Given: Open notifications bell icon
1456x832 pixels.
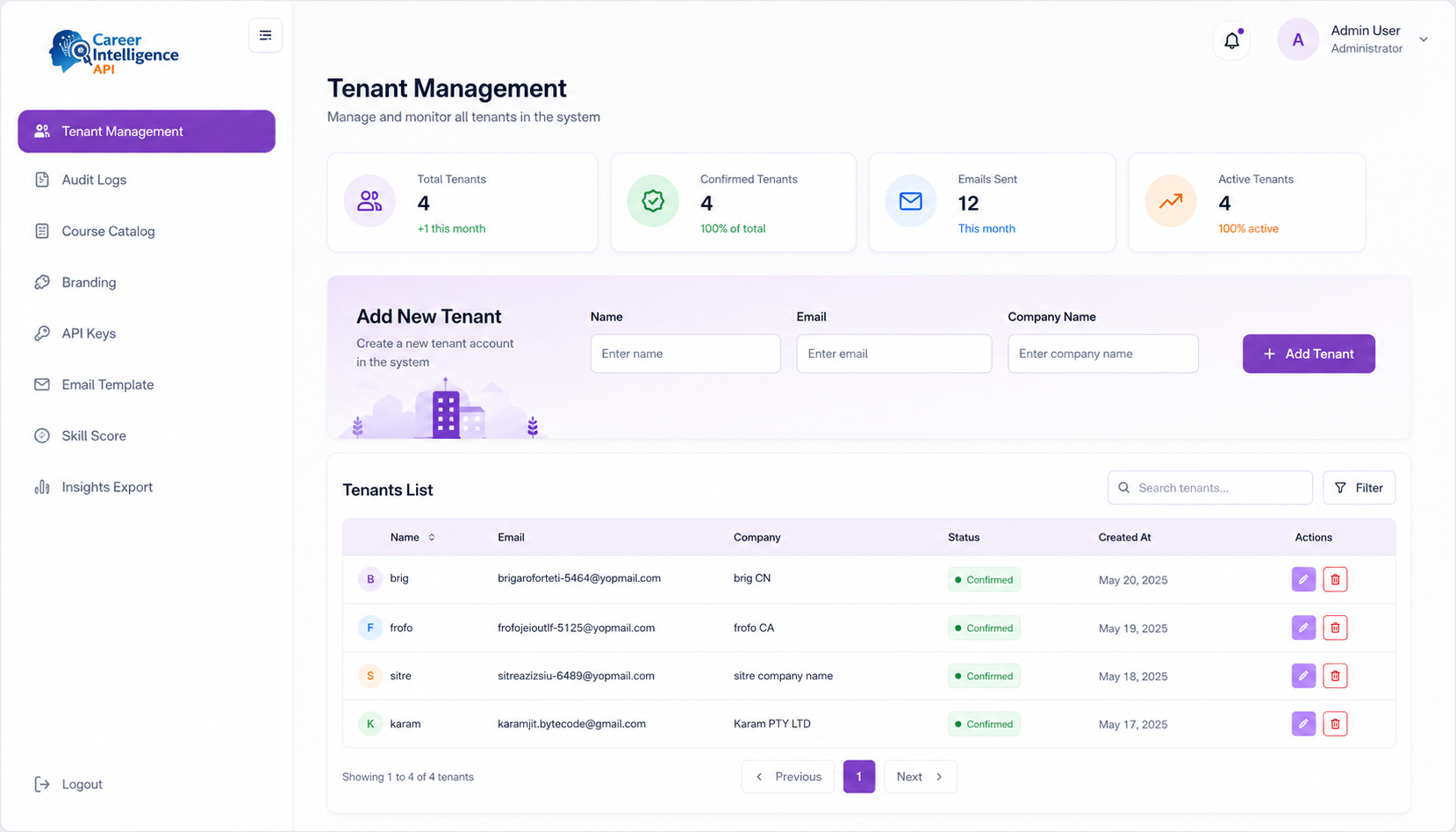Looking at the screenshot, I should (x=1232, y=40).
